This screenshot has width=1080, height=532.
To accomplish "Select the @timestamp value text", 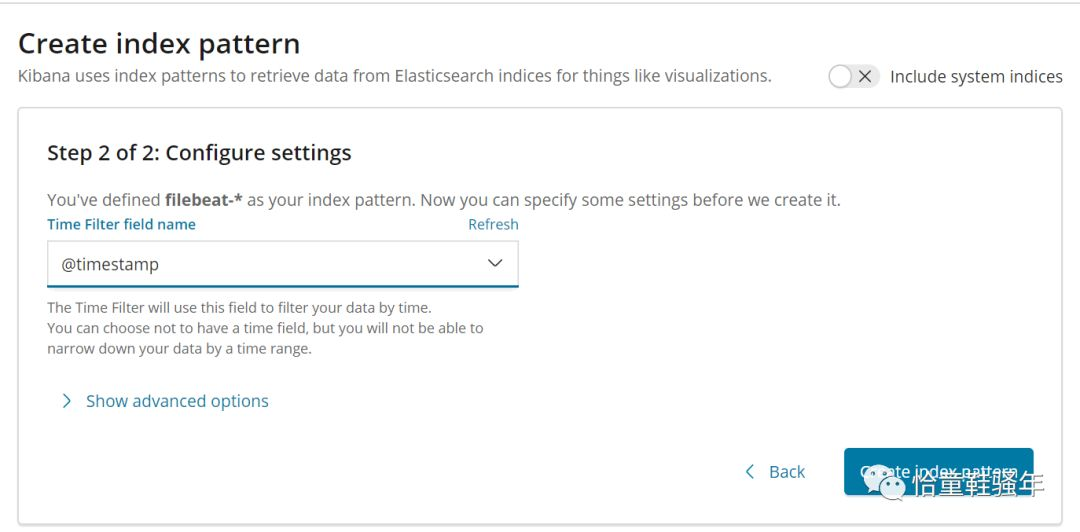I will click(110, 264).
